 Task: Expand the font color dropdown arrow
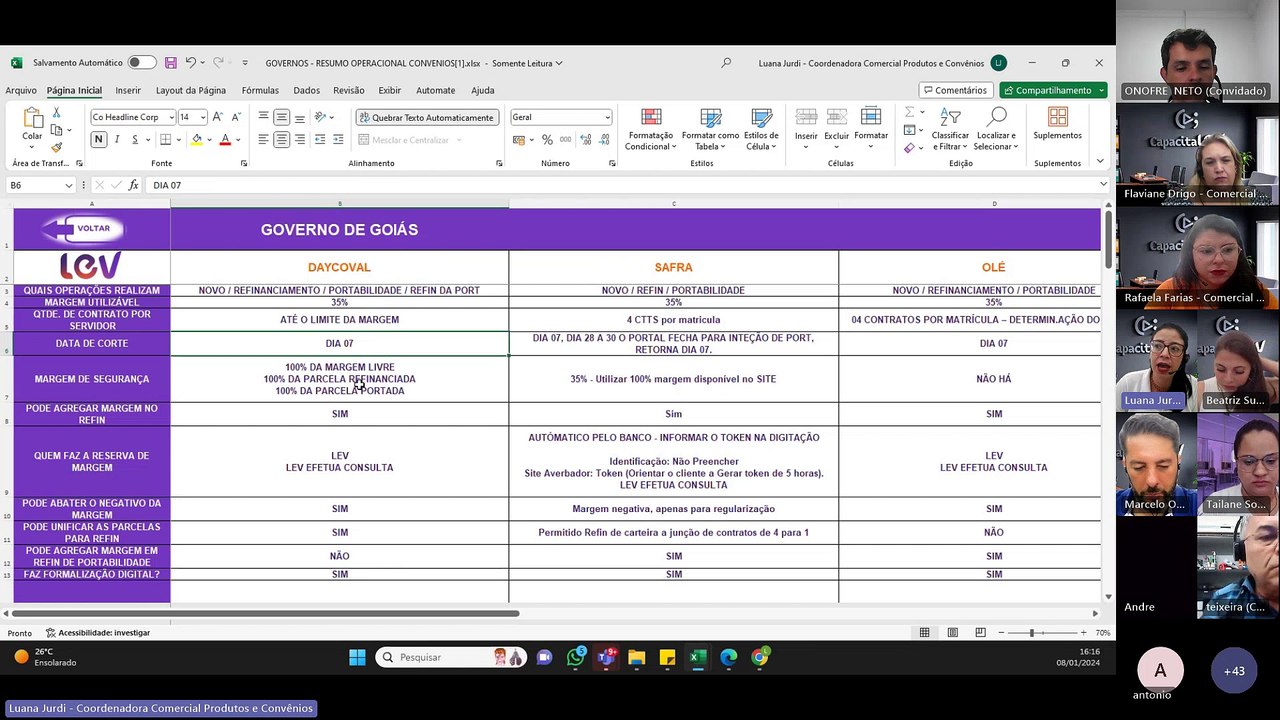click(x=238, y=140)
